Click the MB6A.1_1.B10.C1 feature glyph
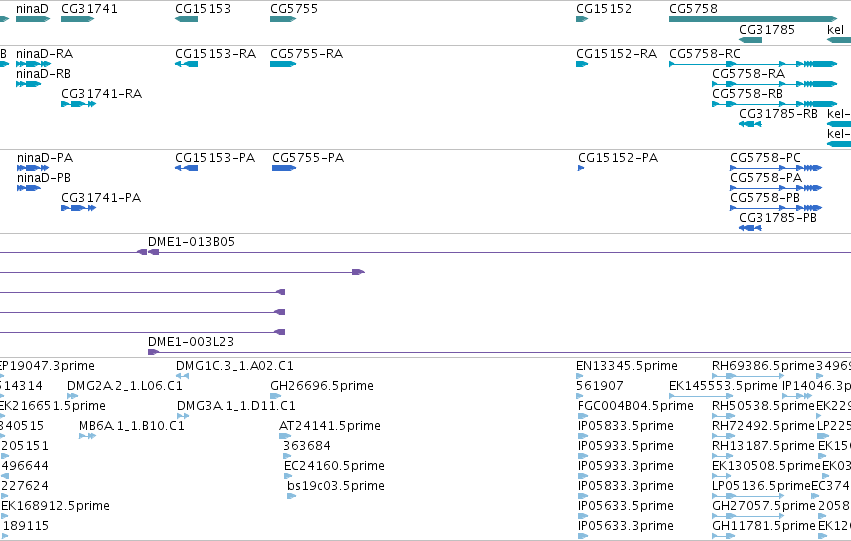This screenshot has width=851, height=541. (87, 436)
